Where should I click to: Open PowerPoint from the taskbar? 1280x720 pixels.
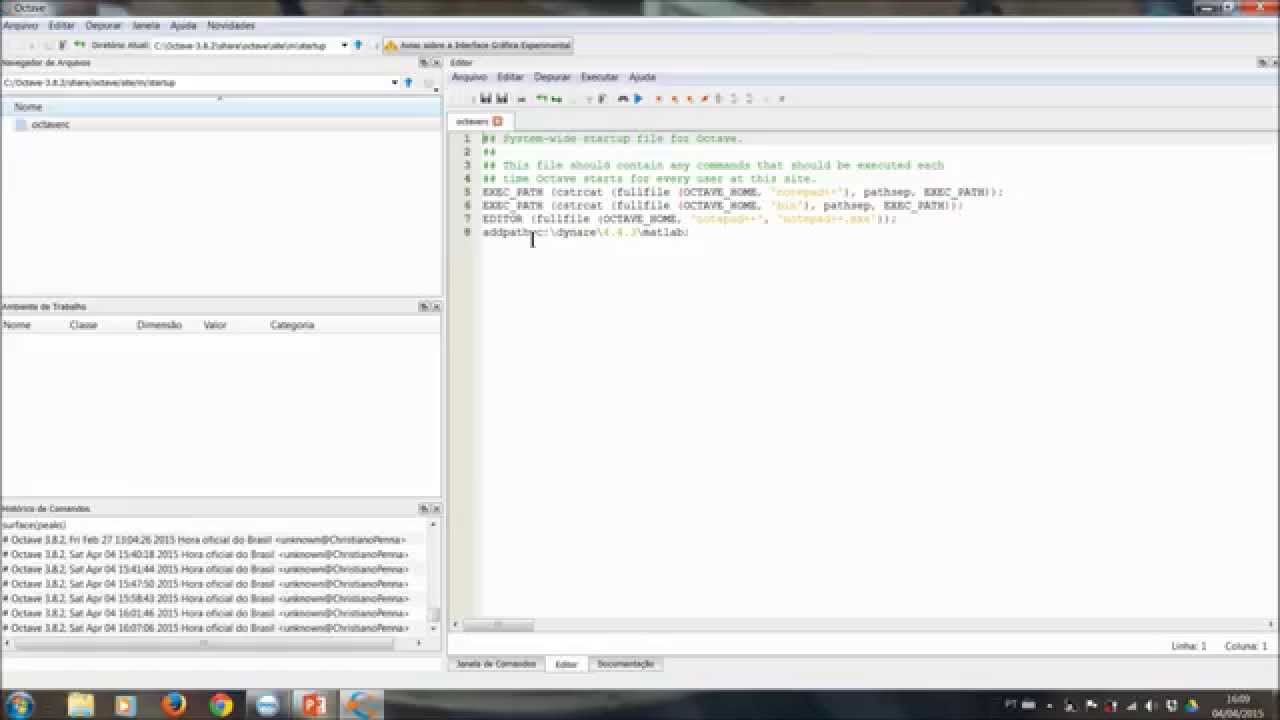coord(314,704)
